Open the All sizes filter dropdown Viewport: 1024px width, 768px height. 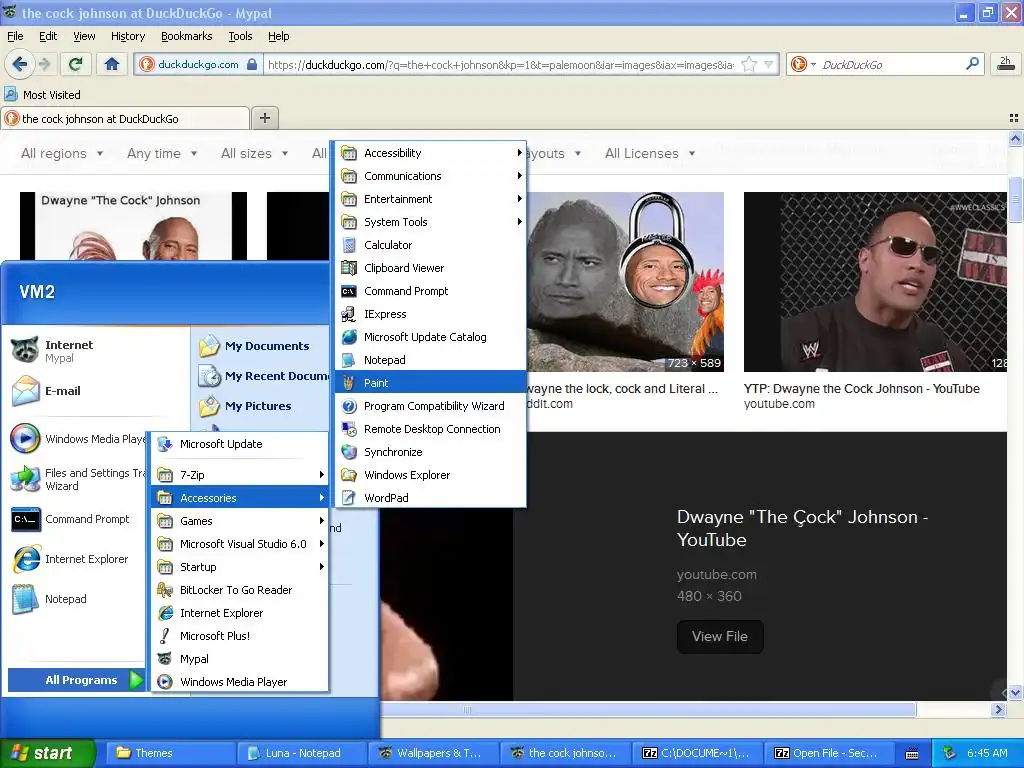tap(254, 153)
